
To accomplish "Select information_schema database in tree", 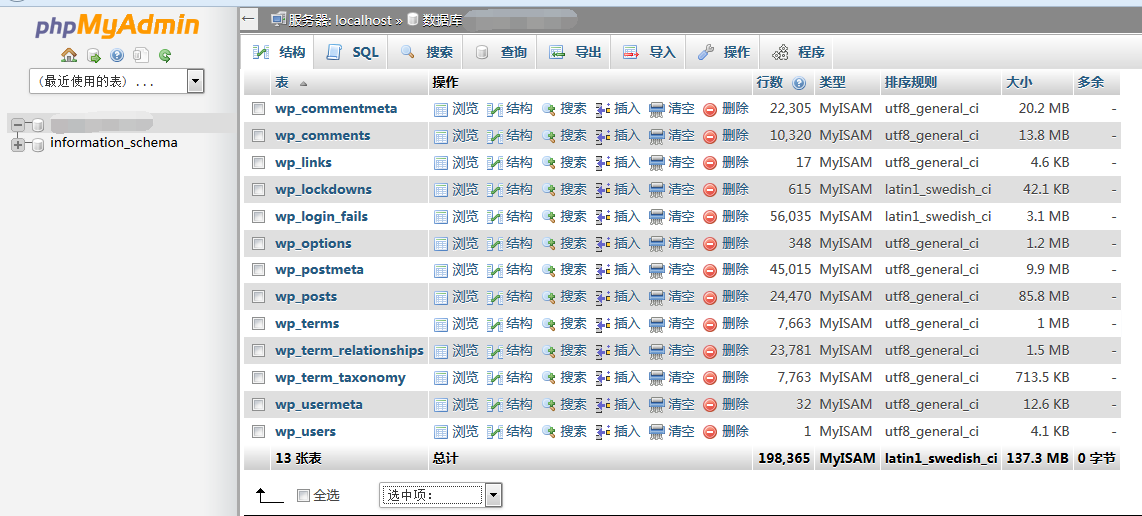I will (114, 143).
